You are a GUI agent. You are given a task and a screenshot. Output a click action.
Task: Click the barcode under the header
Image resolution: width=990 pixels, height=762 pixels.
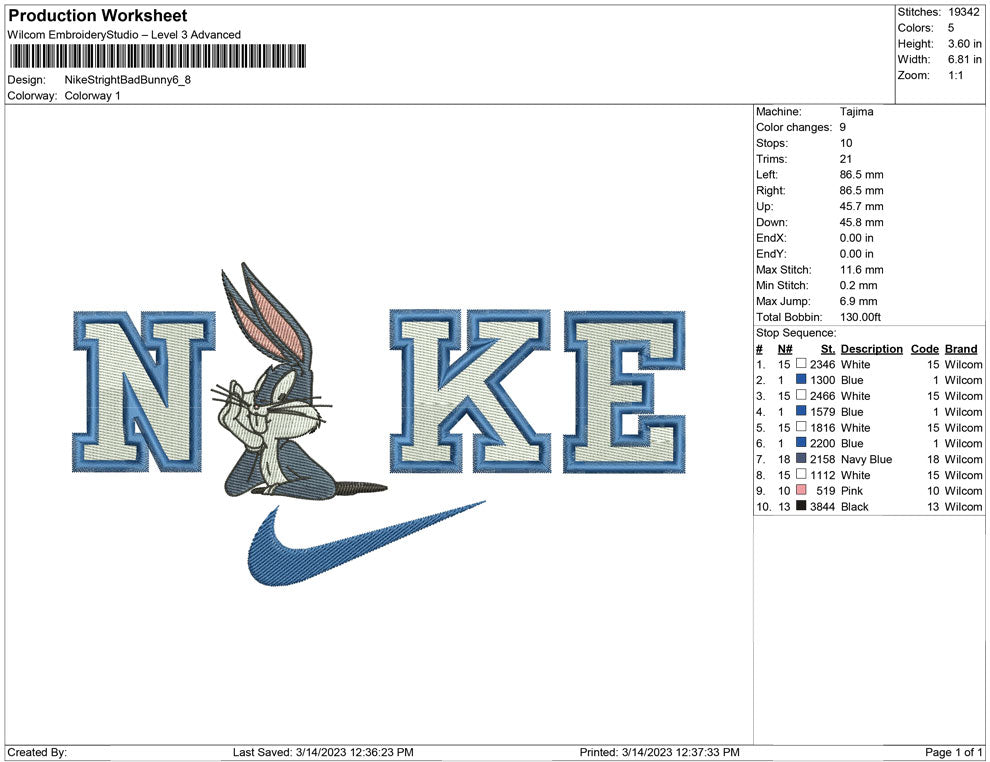(x=158, y=56)
